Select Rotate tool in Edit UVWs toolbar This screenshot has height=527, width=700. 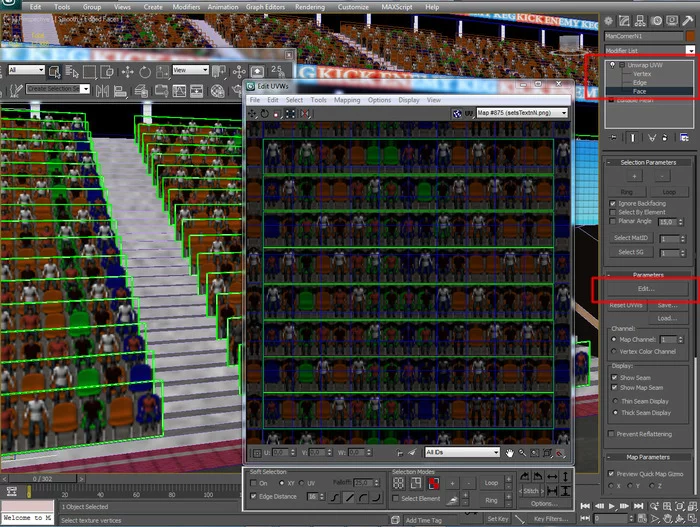click(x=265, y=114)
